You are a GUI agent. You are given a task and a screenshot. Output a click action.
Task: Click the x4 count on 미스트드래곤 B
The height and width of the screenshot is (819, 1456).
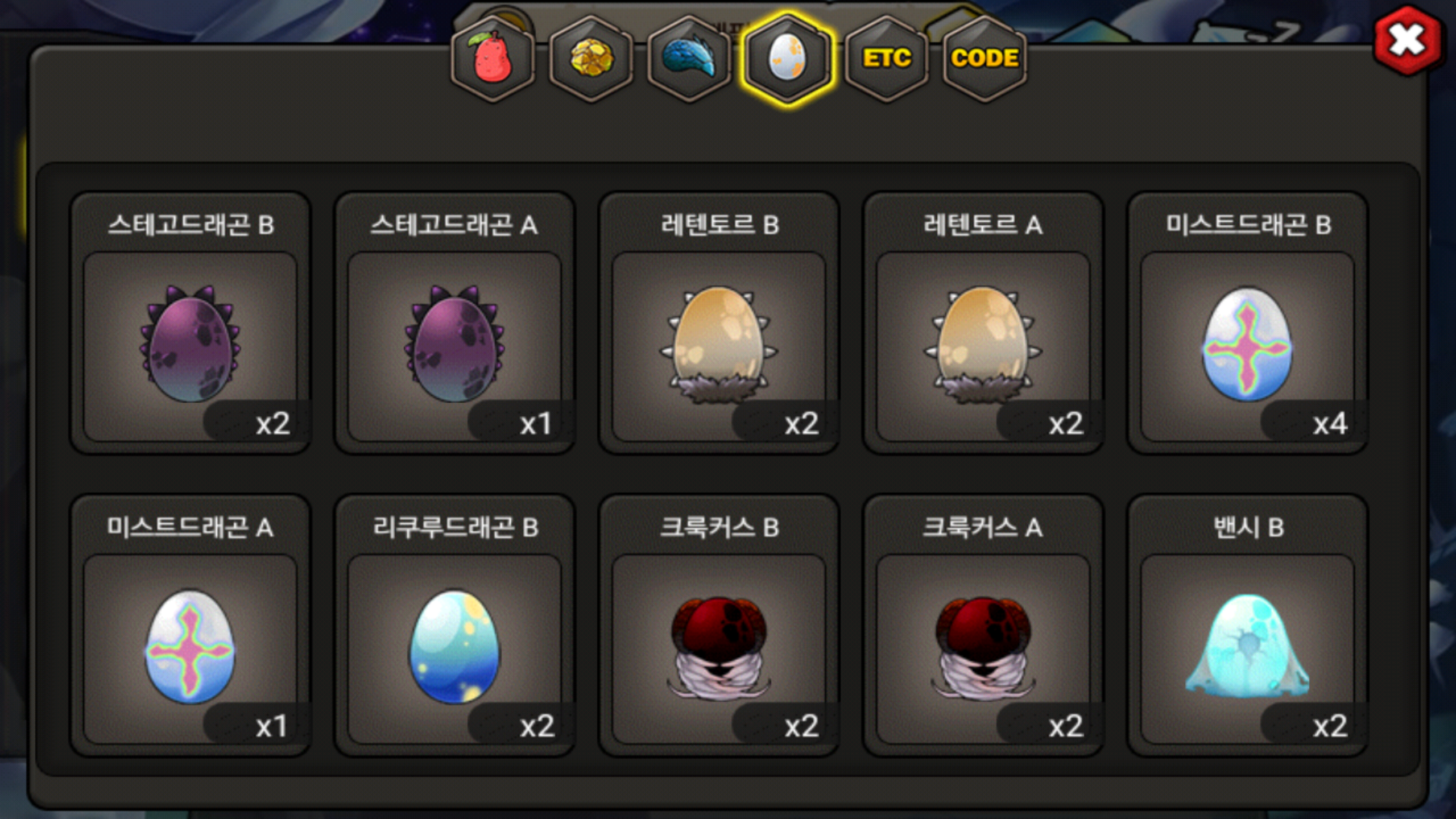[x=1330, y=424]
